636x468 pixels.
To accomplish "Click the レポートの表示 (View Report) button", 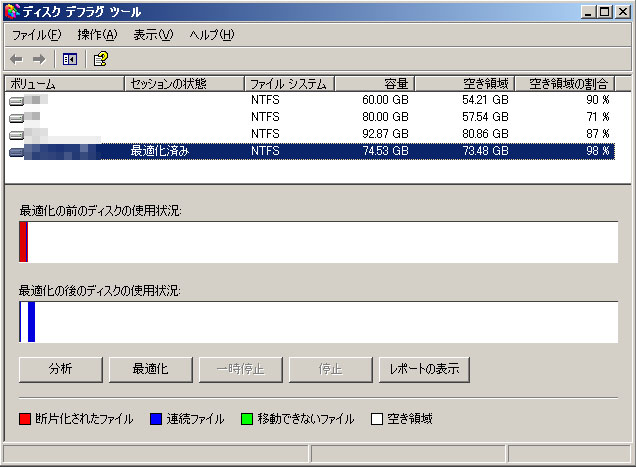I will point(424,369).
